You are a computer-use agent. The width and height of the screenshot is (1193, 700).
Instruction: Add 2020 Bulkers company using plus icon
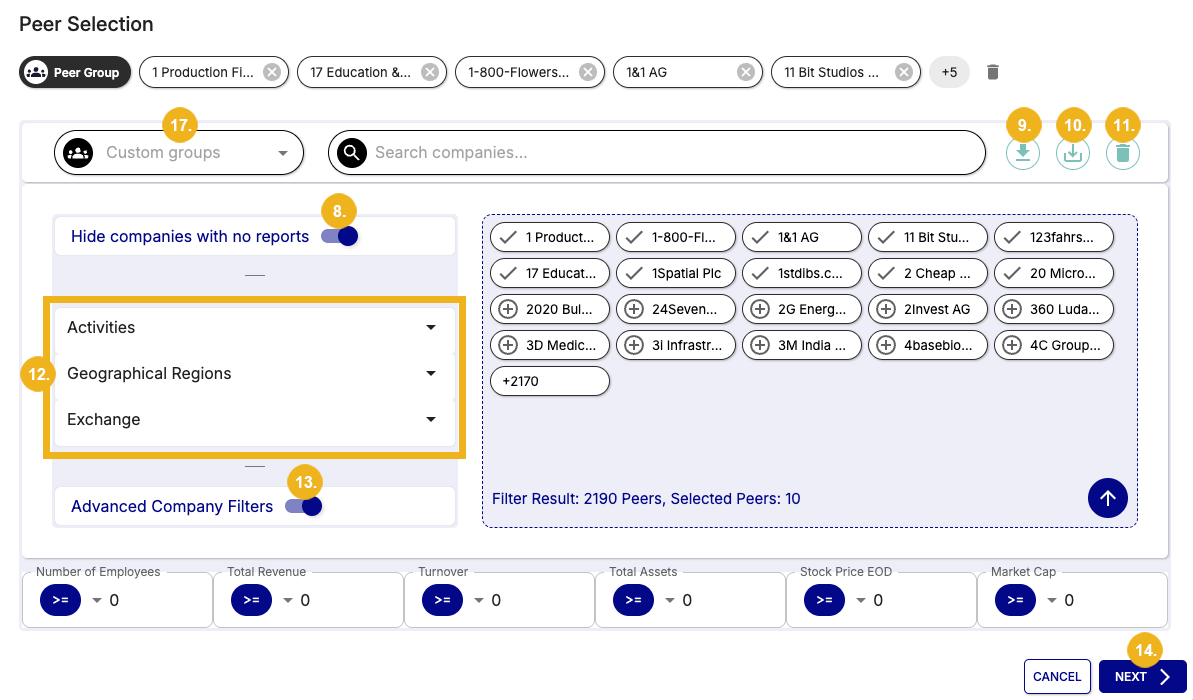507,309
